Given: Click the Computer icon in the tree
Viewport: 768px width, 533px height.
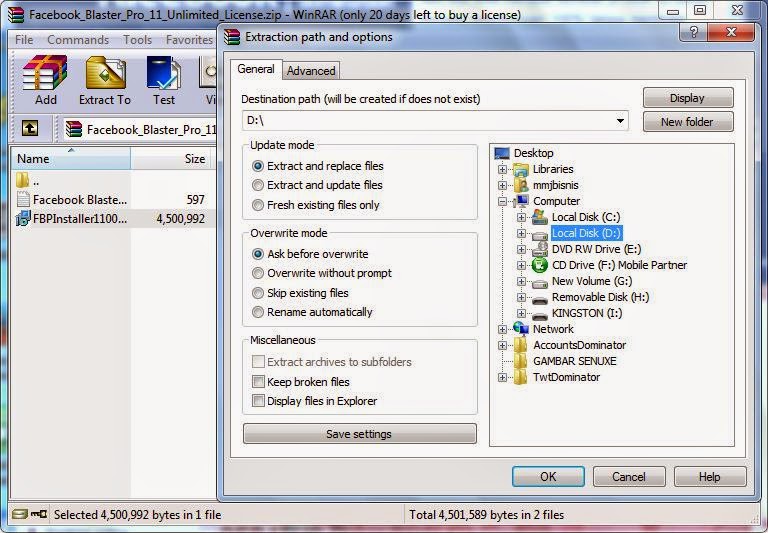Looking at the screenshot, I should point(521,201).
